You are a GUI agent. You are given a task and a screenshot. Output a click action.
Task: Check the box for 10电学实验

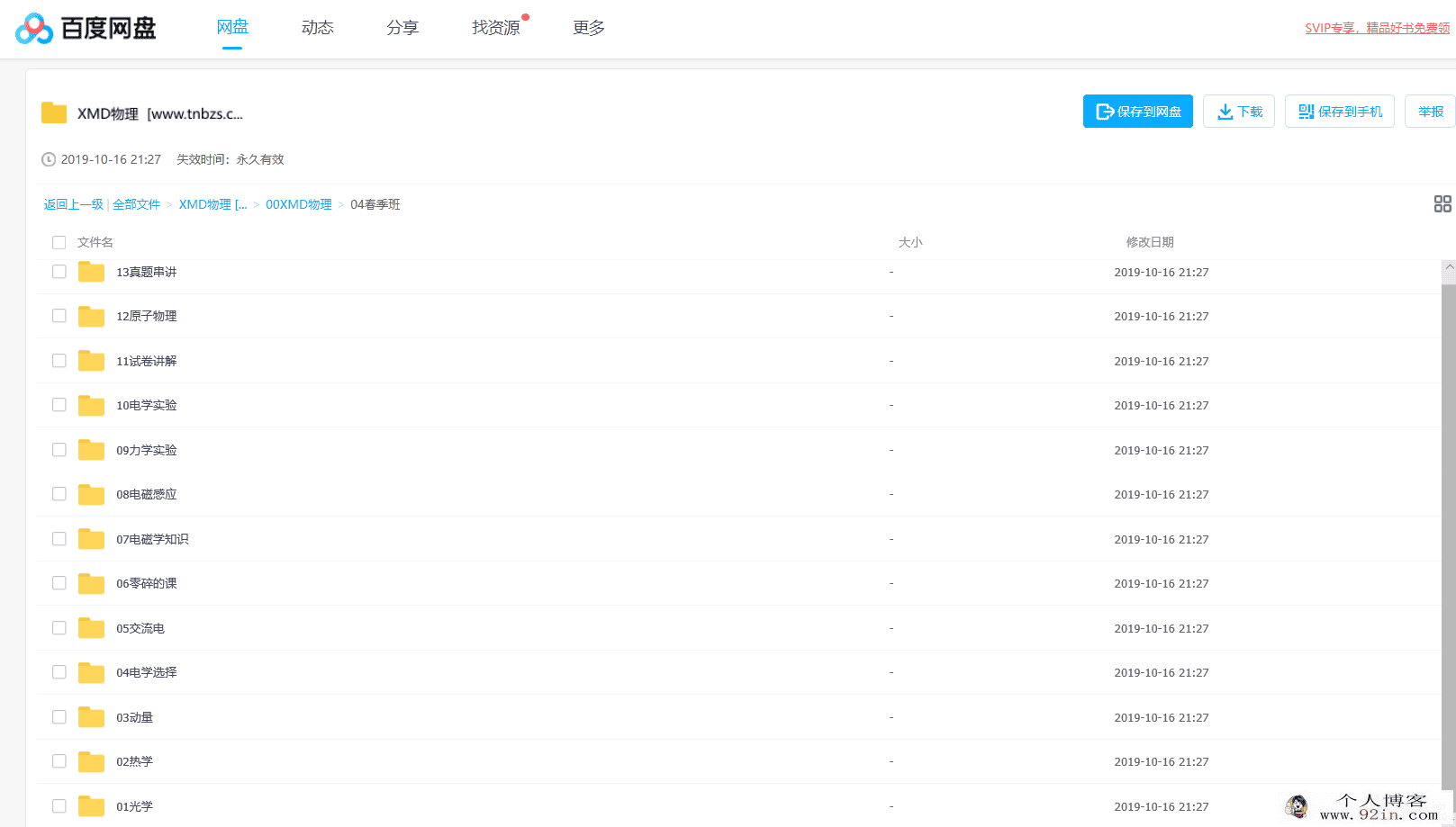tap(59, 405)
